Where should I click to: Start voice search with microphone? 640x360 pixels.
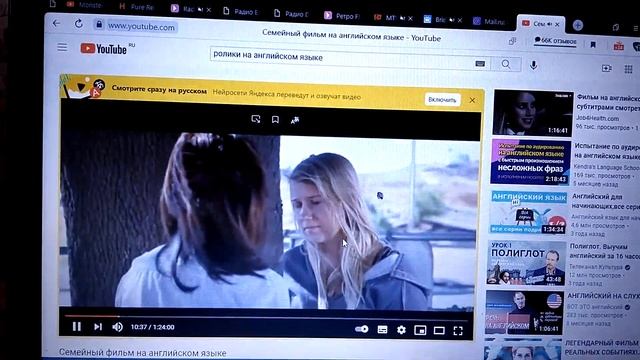pos(533,65)
